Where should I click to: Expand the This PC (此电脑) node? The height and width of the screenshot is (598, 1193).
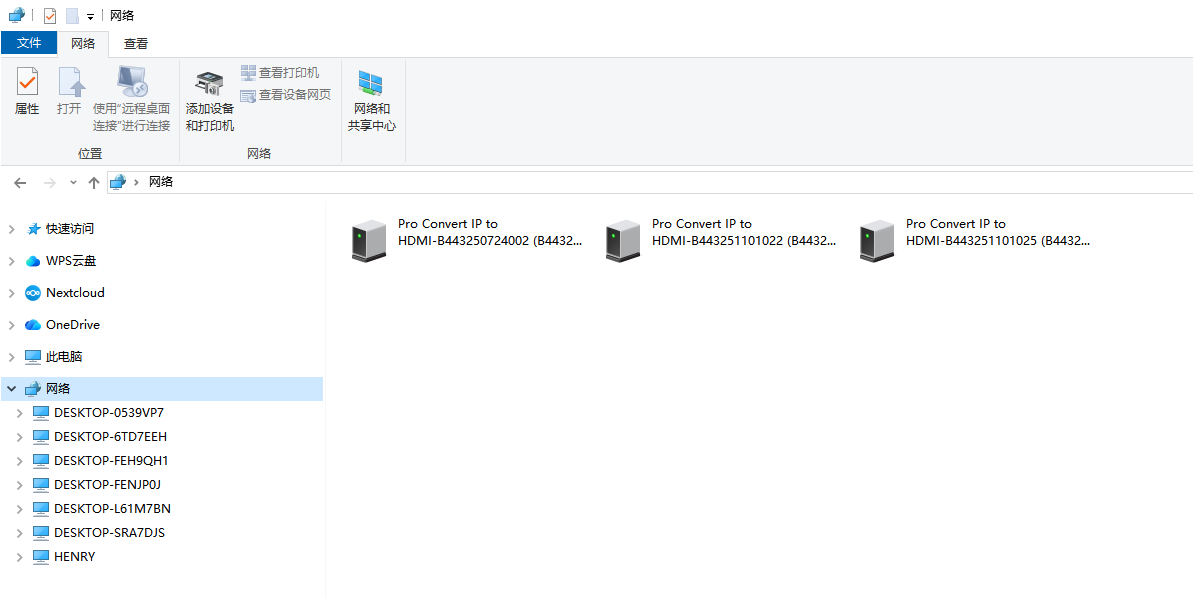click(12, 357)
